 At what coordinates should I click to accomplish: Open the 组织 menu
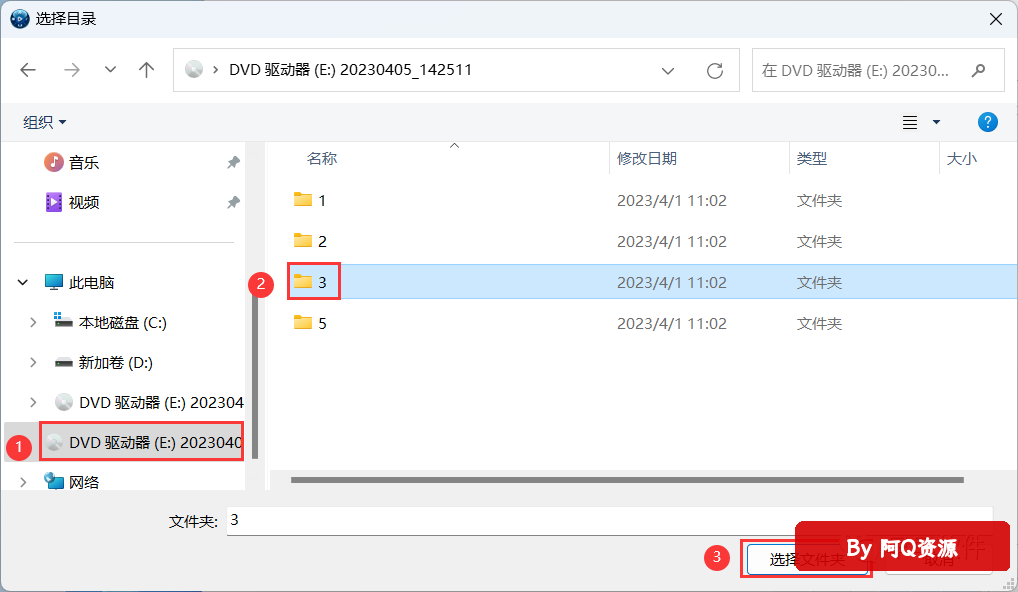point(45,122)
